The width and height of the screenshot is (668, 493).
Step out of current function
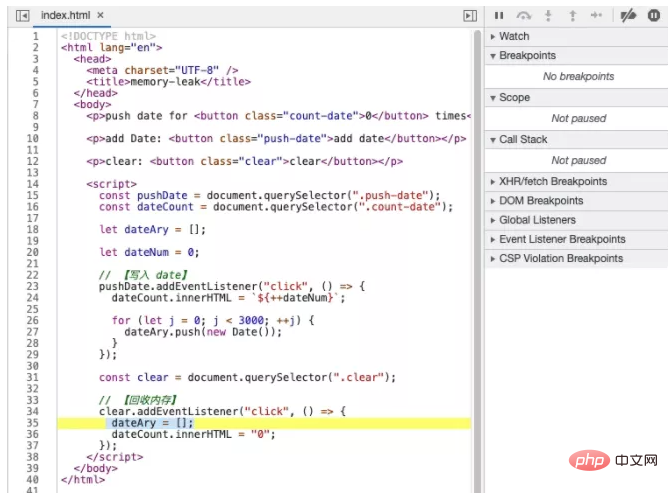[x=573, y=16]
